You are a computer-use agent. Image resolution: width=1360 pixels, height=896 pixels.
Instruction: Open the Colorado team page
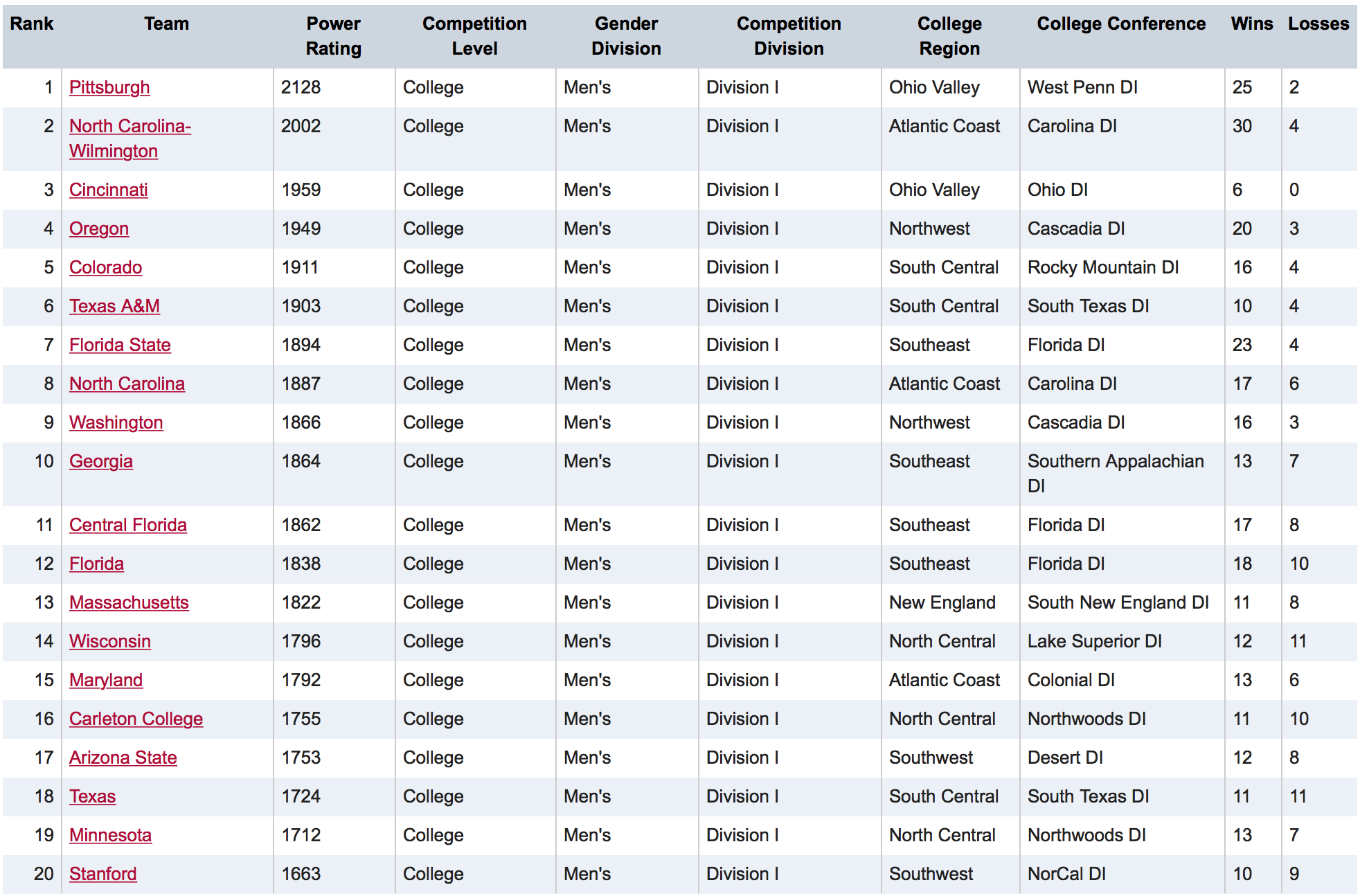[106, 267]
